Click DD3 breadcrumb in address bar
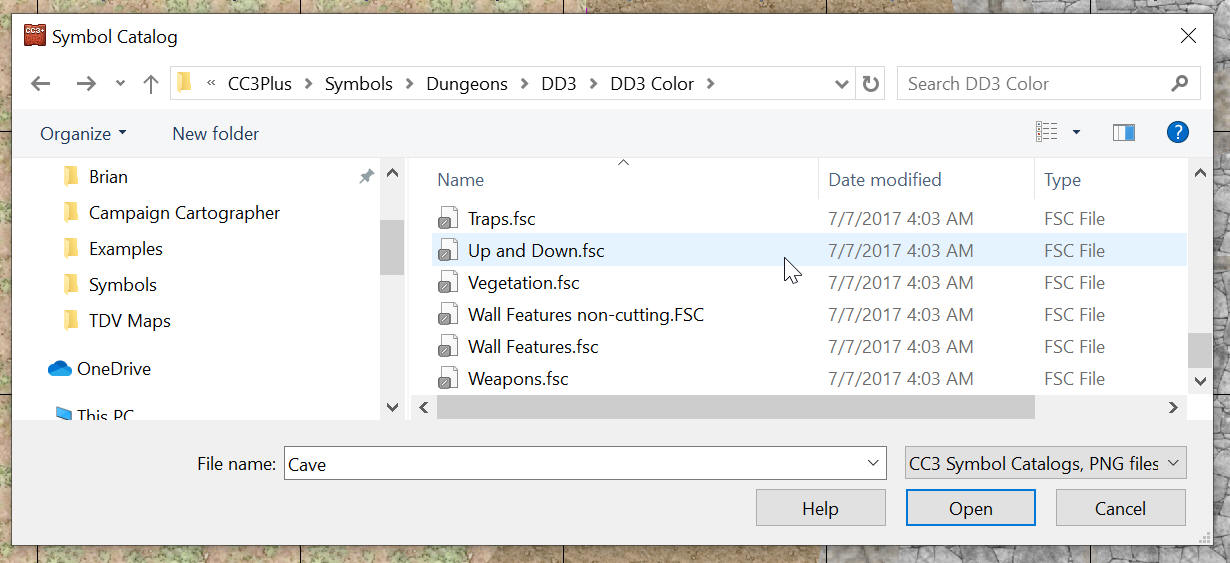 tap(559, 84)
